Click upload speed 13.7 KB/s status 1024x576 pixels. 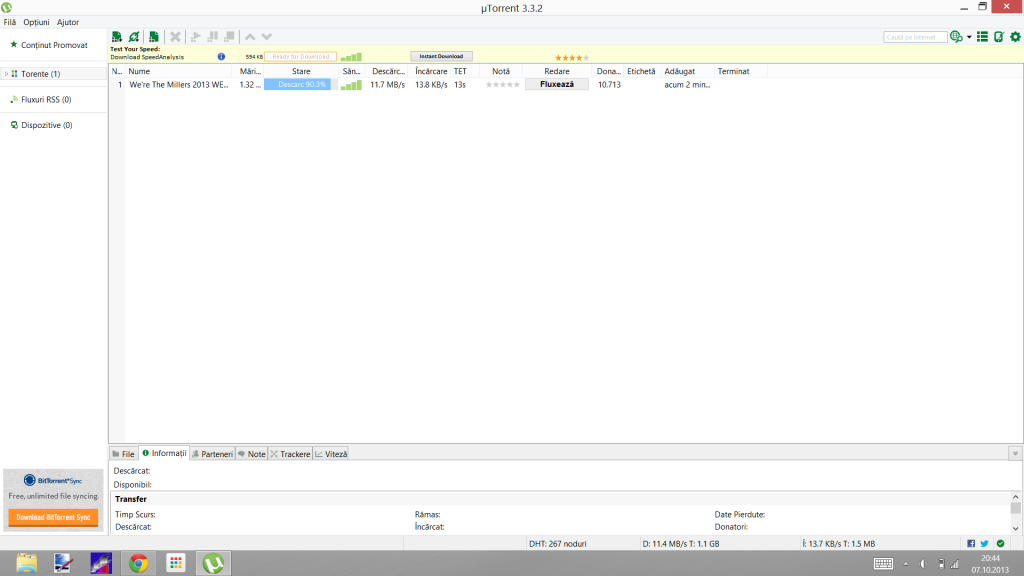(839, 543)
